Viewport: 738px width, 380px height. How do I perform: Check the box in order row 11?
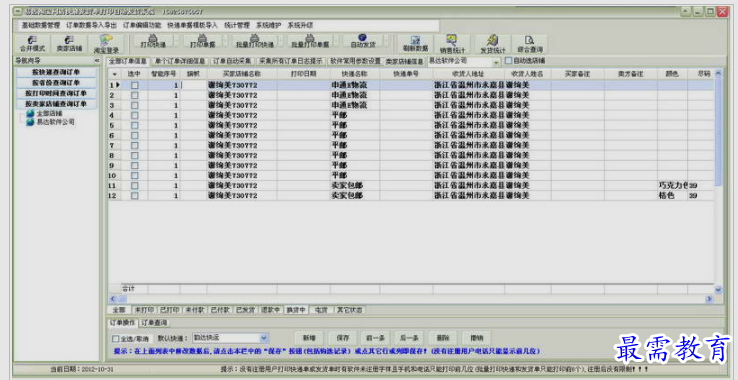click(x=135, y=186)
